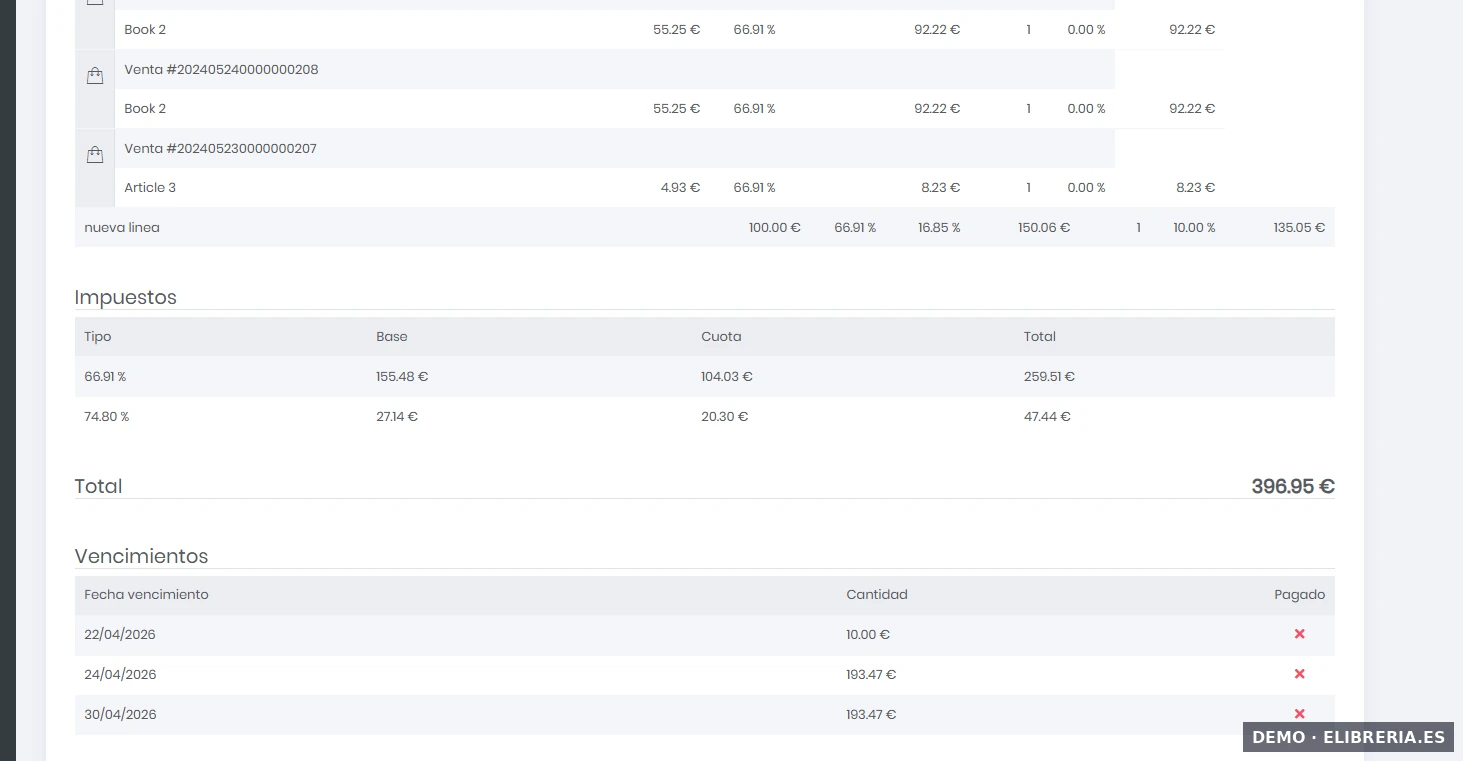Select the 74.80 % tax row
Image resolution: width=1463 pixels, height=761 pixels.
pyautogui.click(x=107, y=417)
